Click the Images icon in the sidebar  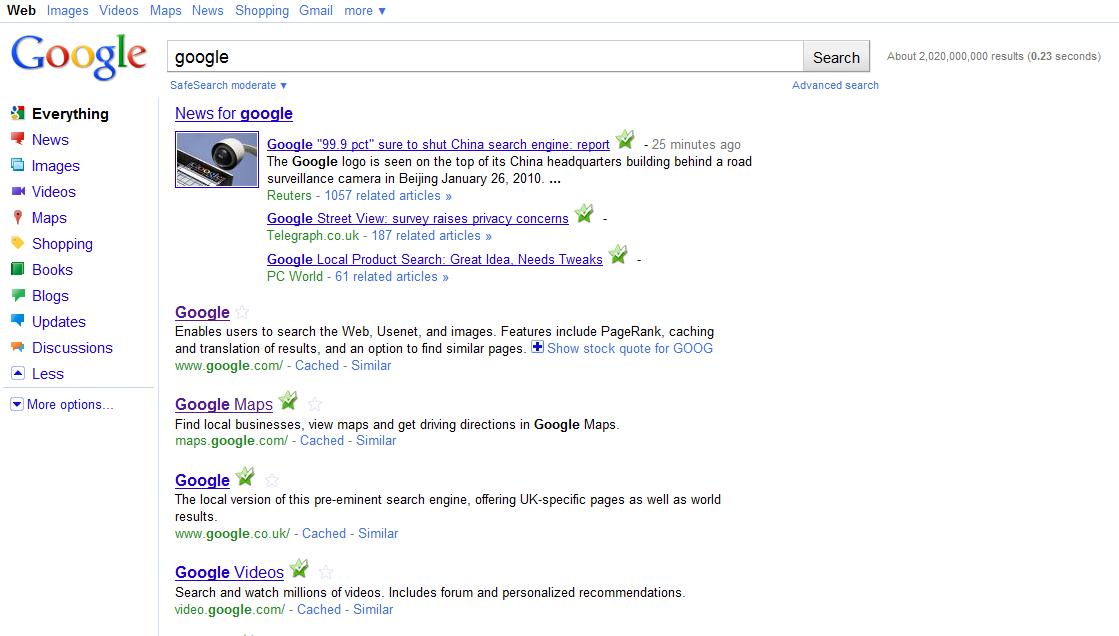[x=18, y=165]
